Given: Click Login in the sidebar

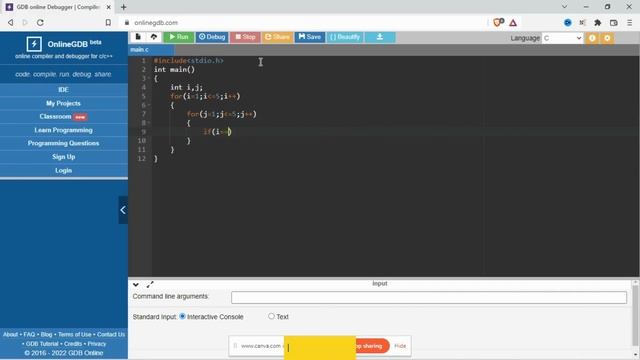Looking at the screenshot, I should [x=63, y=170].
